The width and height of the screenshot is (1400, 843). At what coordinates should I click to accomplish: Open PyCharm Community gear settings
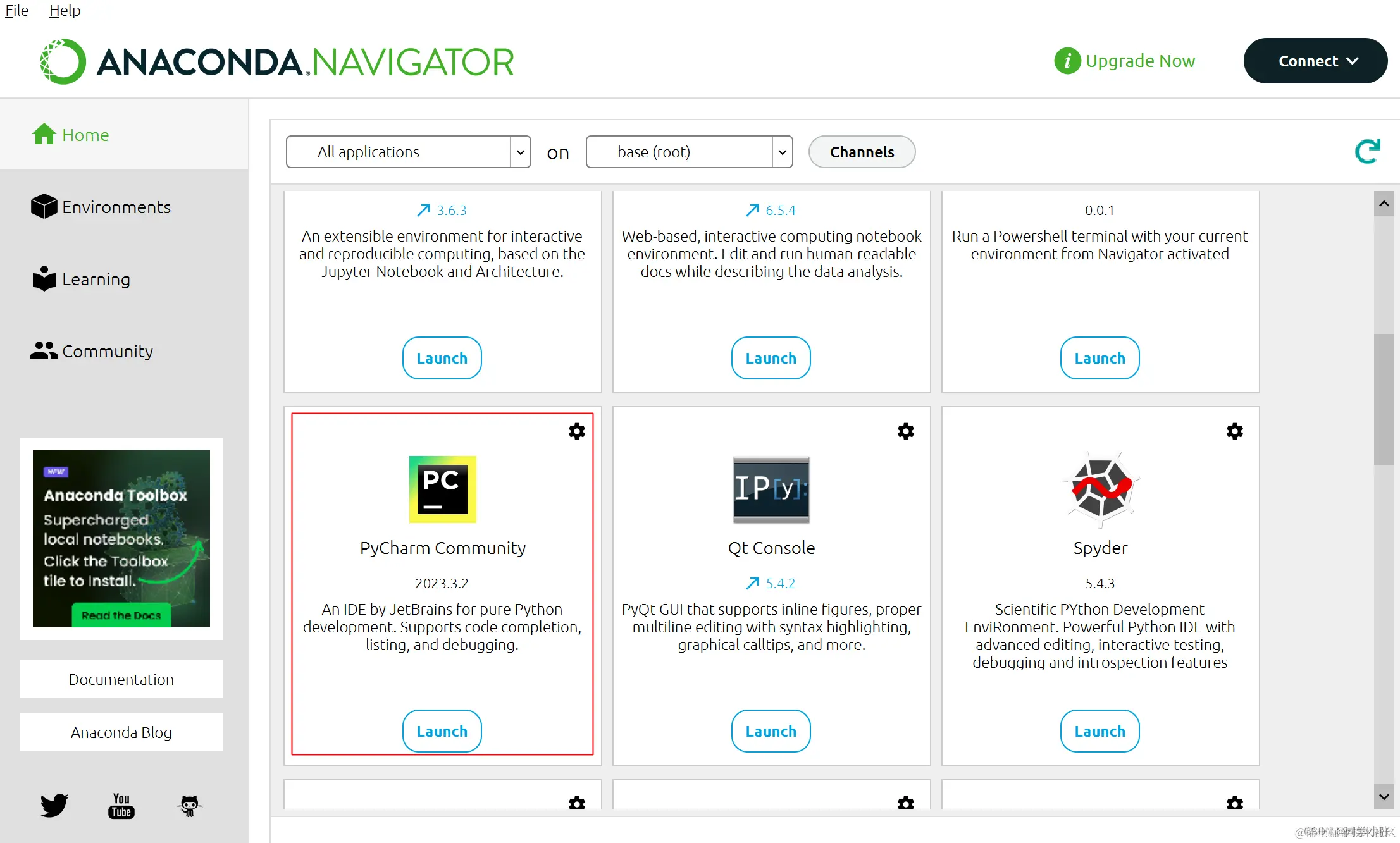tap(576, 431)
